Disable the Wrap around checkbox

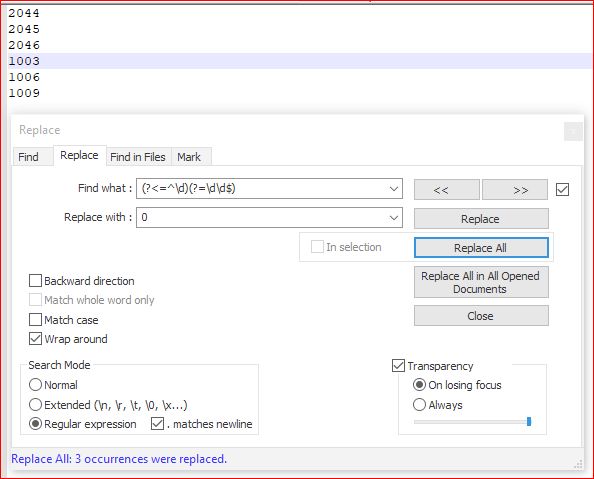[x=35, y=338]
